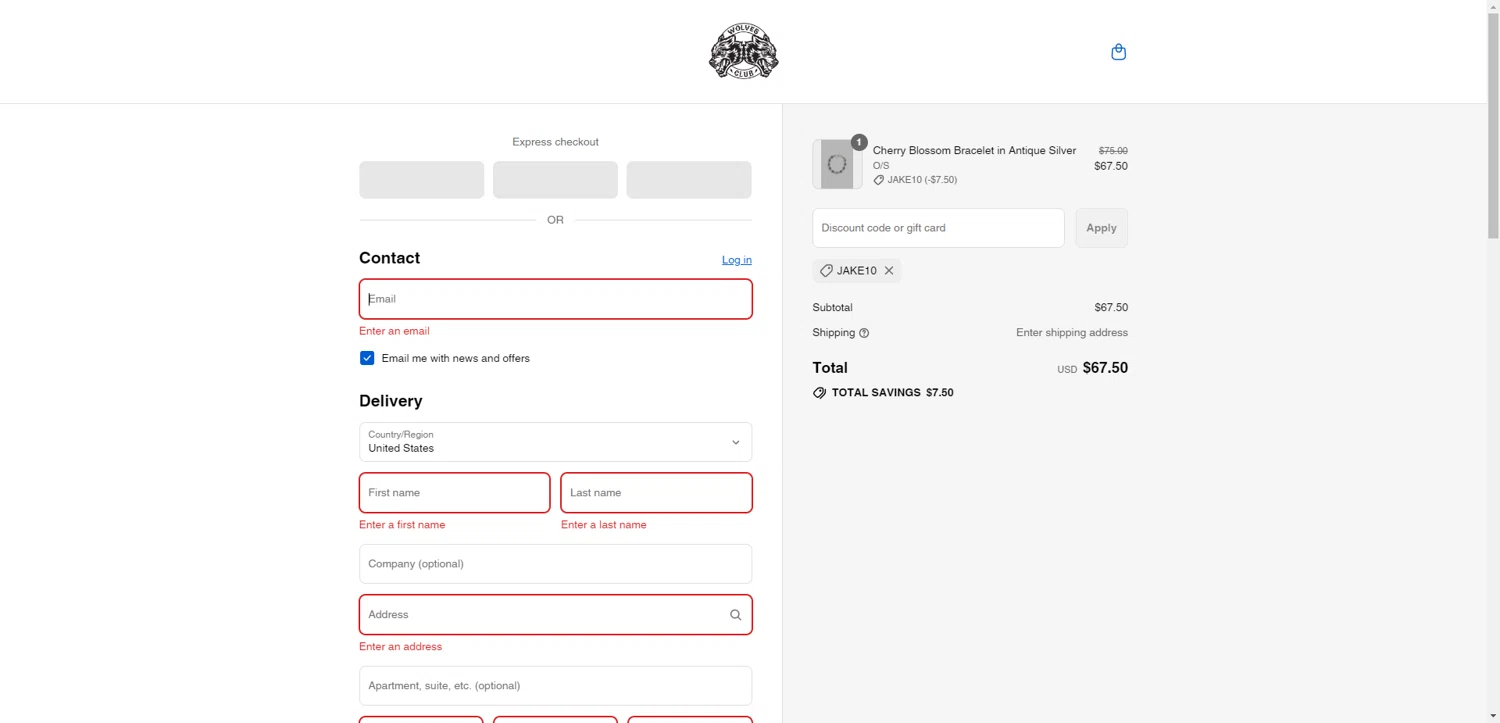
Task: Remove the JAKE10 discount code
Action: pos(889,271)
